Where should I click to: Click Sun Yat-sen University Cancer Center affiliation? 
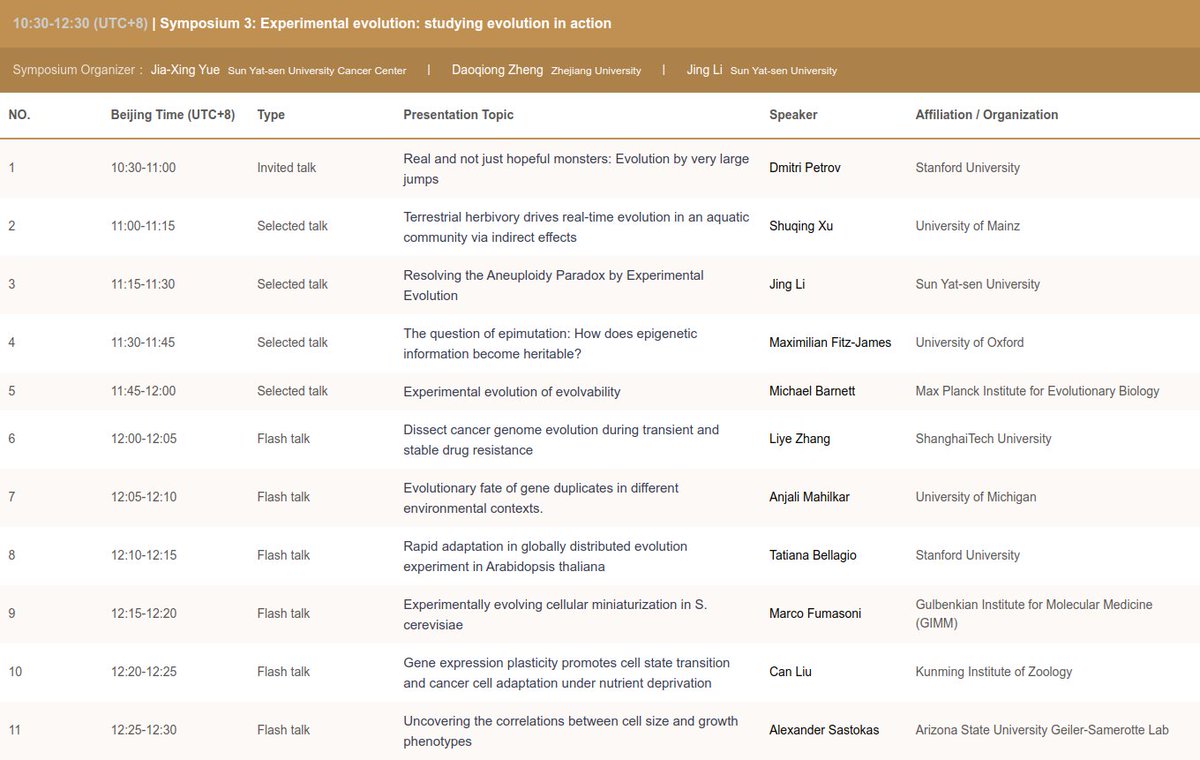(317, 71)
